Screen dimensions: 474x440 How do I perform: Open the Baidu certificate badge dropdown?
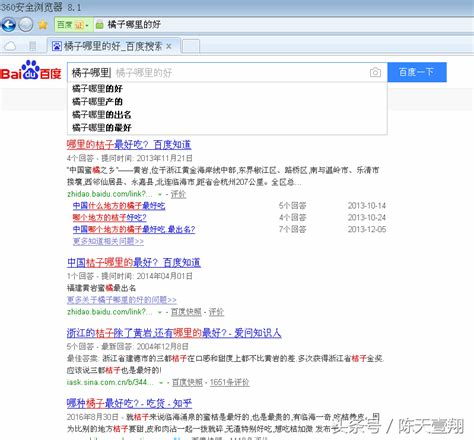74,25
